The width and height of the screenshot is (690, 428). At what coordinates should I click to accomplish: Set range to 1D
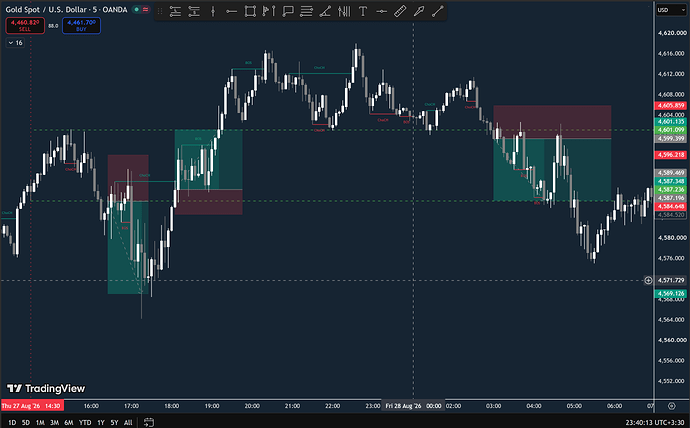[12, 422]
